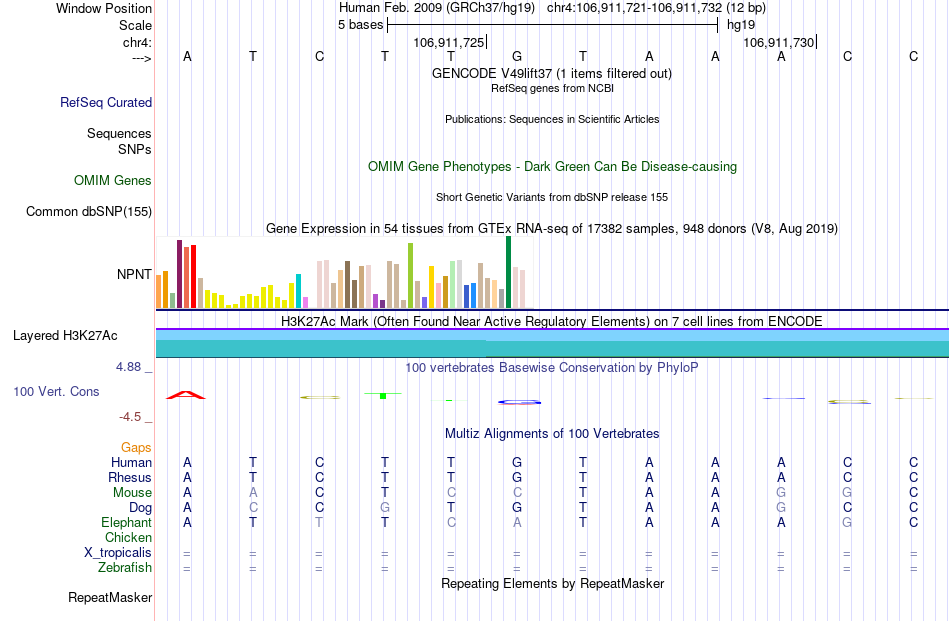This screenshot has height=621, width=950.
Task: Click the Zebrafish species label
Action: [x=125, y=568]
